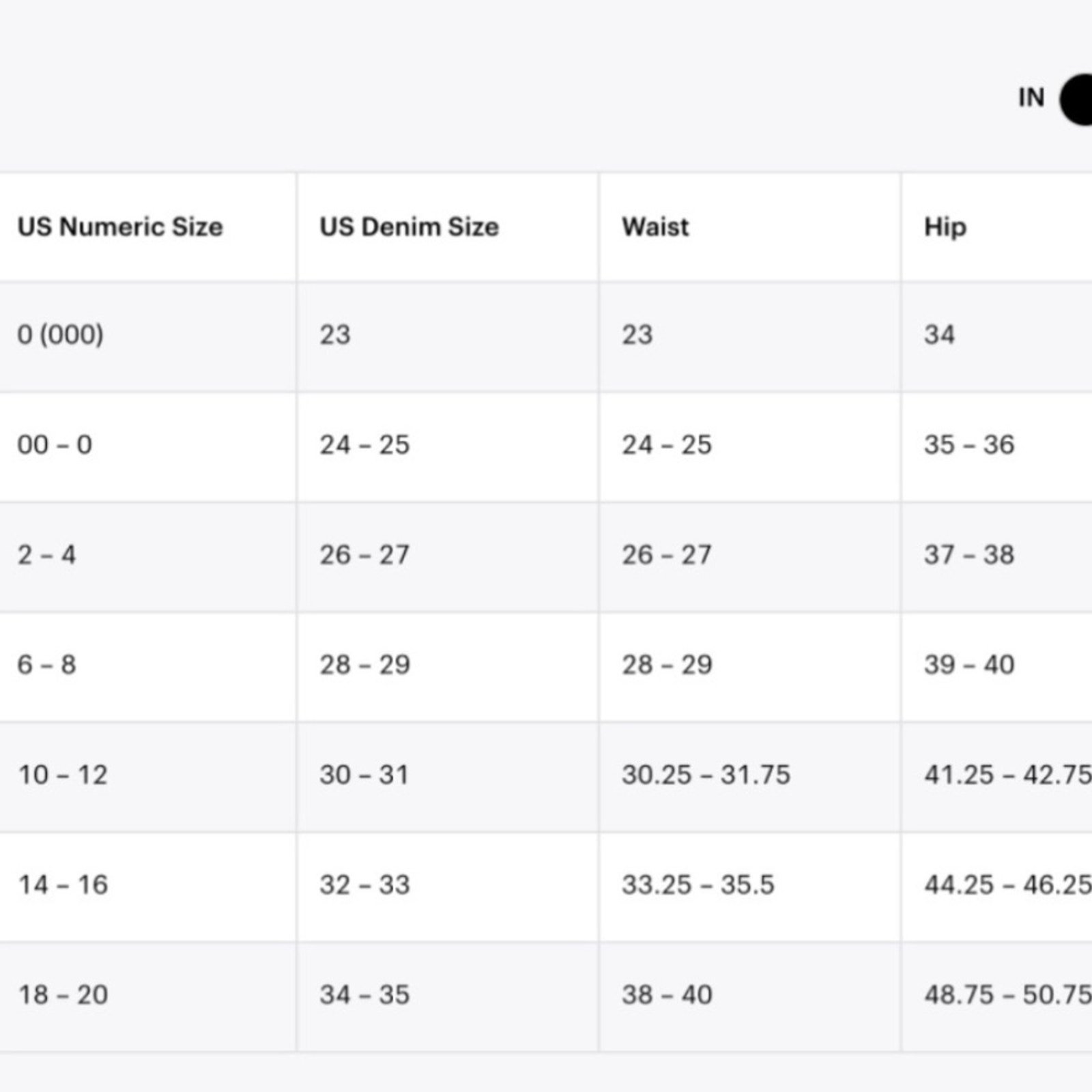Click the US Numeric Size column header
Screen dimensions: 1092x1092
click(x=120, y=227)
